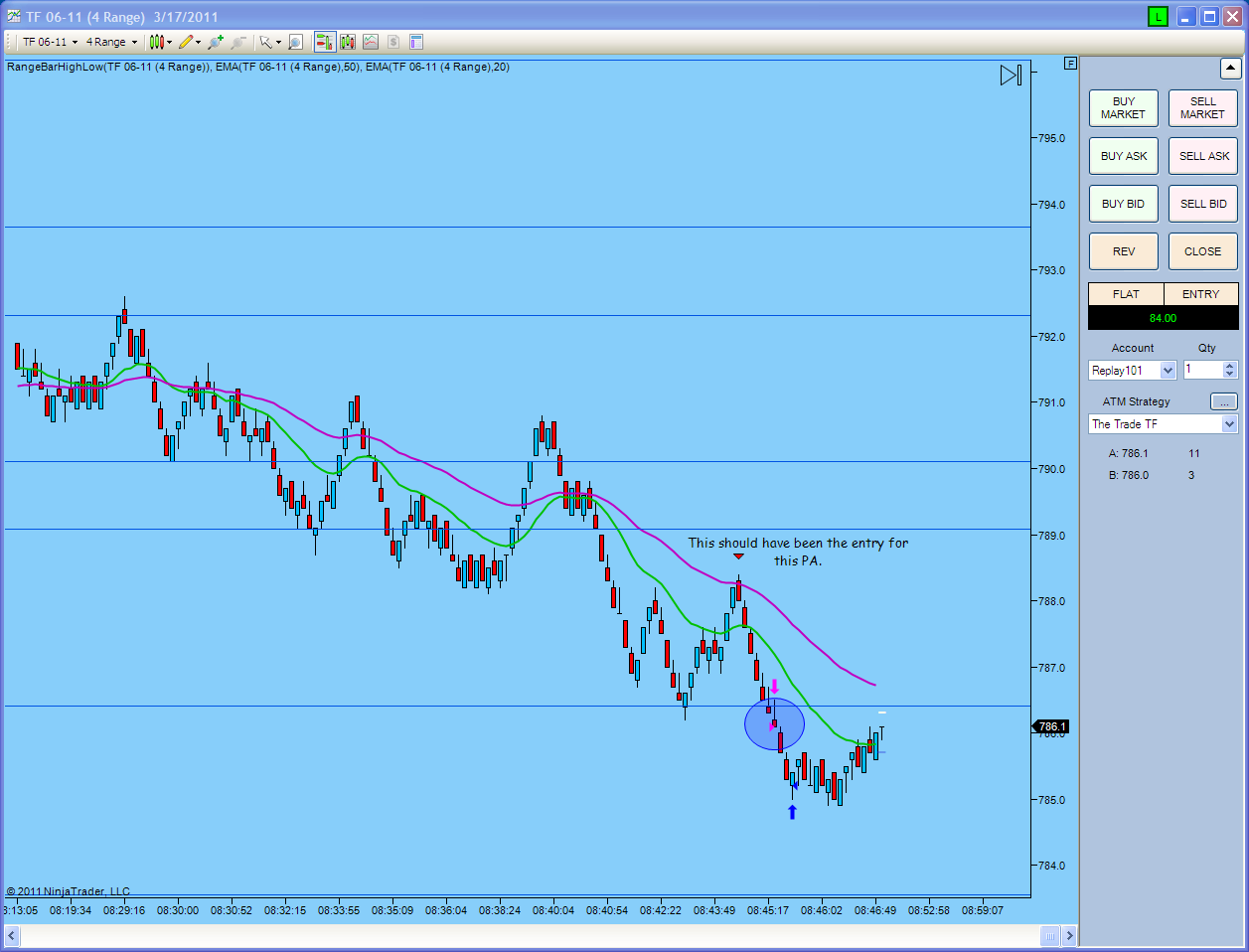This screenshot has height=952, width=1249.
Task: Select the red triangle marker under annotation
Action: (738, 556)
